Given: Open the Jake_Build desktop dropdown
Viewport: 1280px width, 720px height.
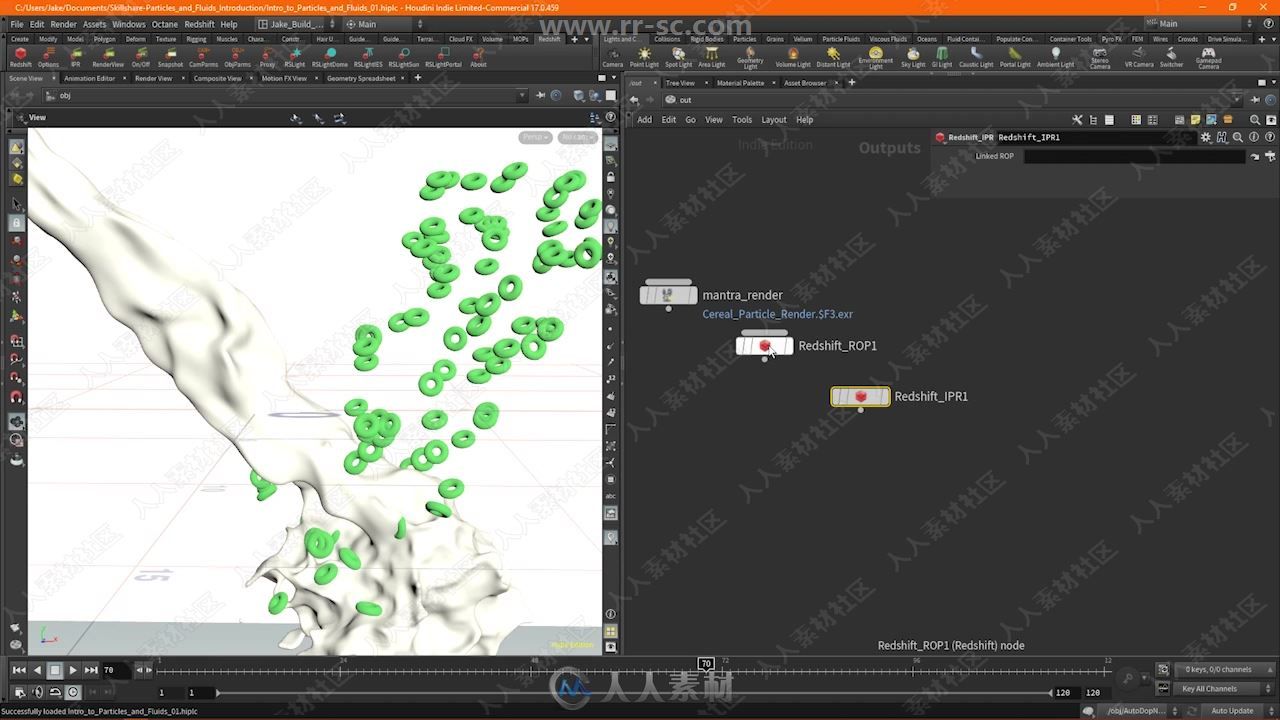Looking at the screenshot, I should 297,24.
